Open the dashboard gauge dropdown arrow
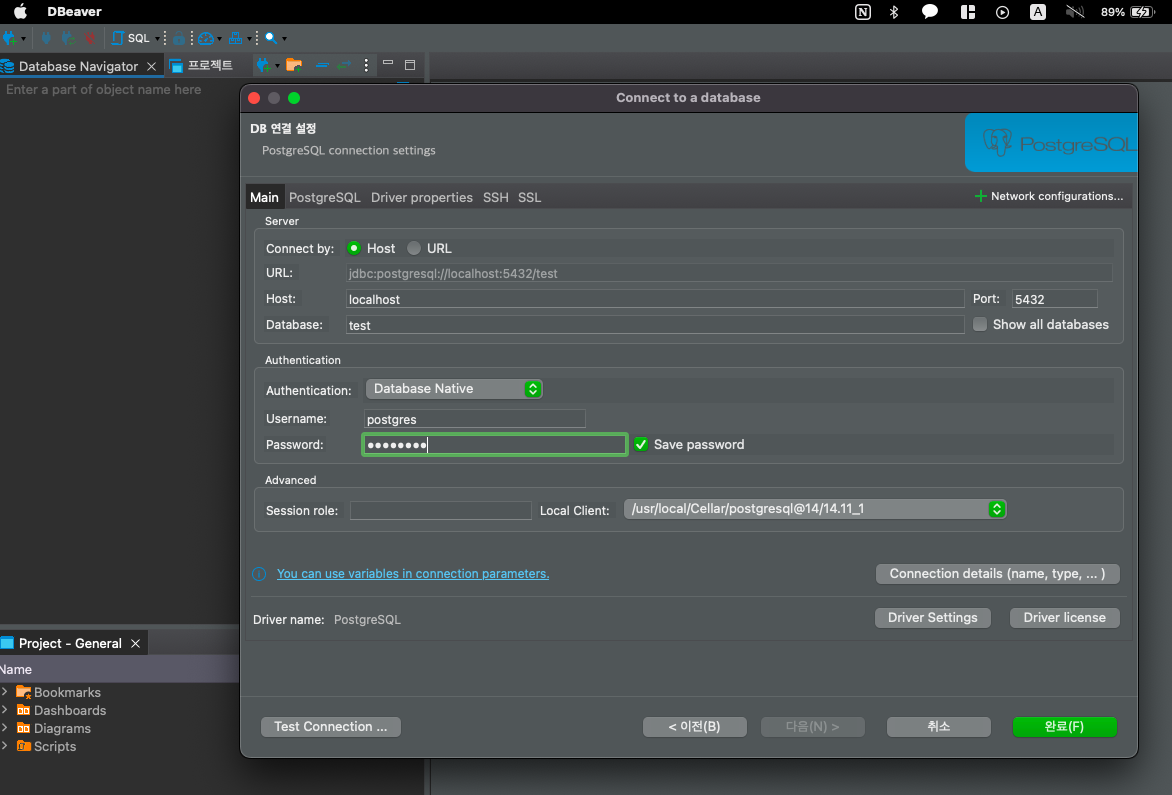 (x=219, y=39)
